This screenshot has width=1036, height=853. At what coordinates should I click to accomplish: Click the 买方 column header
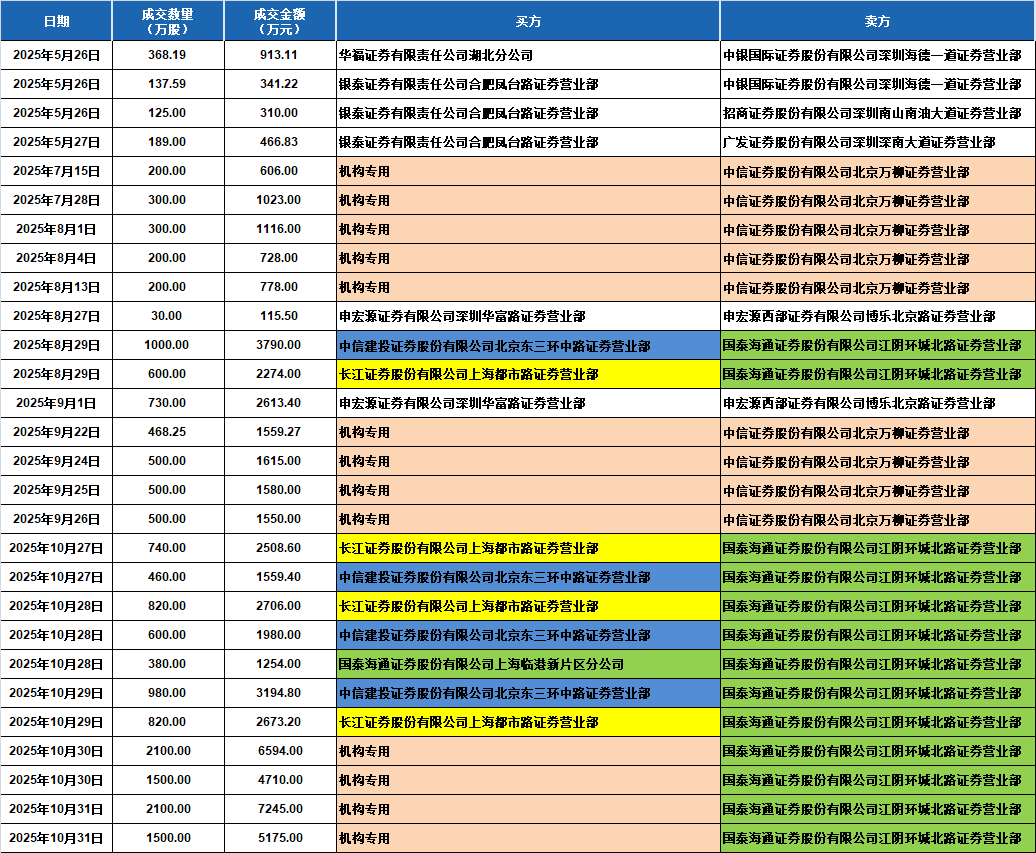pyautogui.click(x=528, y=21)
